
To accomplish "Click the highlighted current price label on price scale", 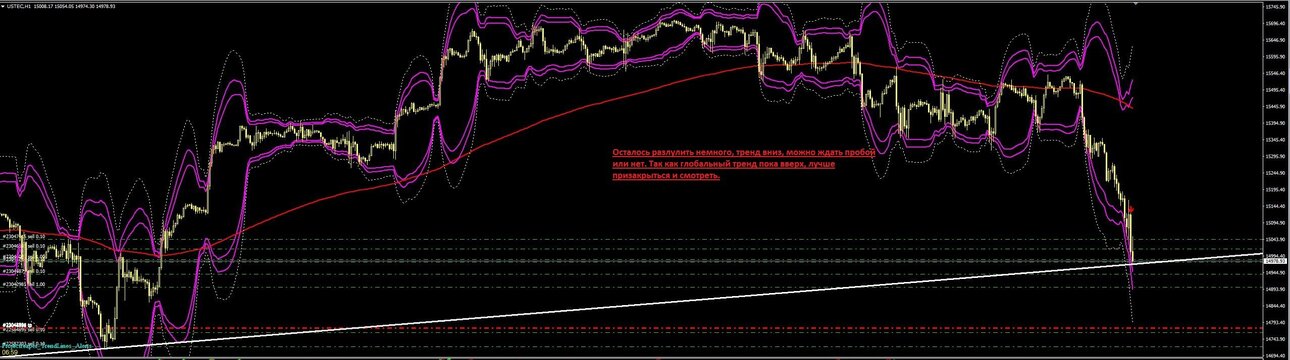I will pyautogui.click(x=1275, y=260).
